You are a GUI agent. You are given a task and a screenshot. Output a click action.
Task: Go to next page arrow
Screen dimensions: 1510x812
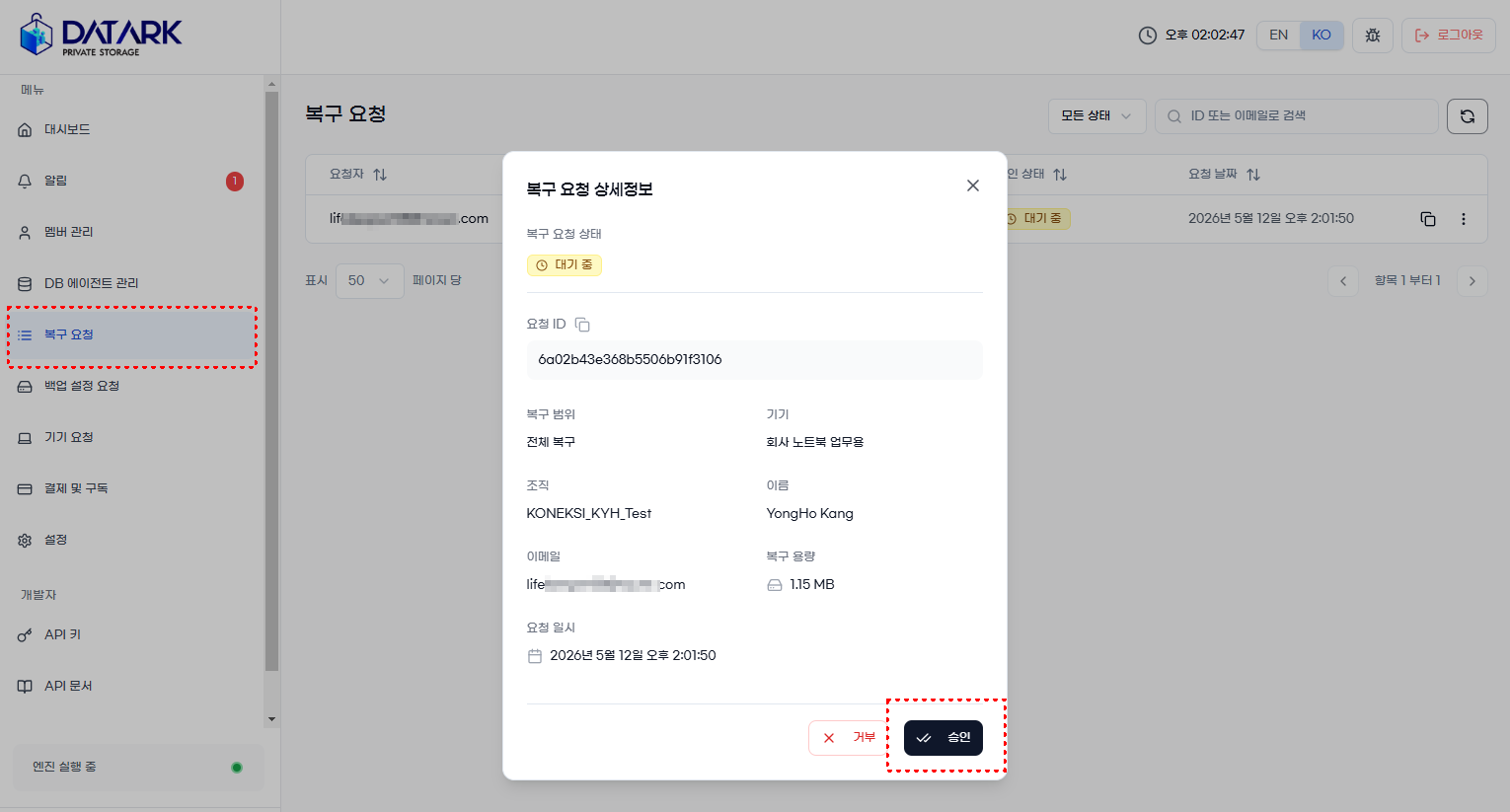pos(1472,281)
